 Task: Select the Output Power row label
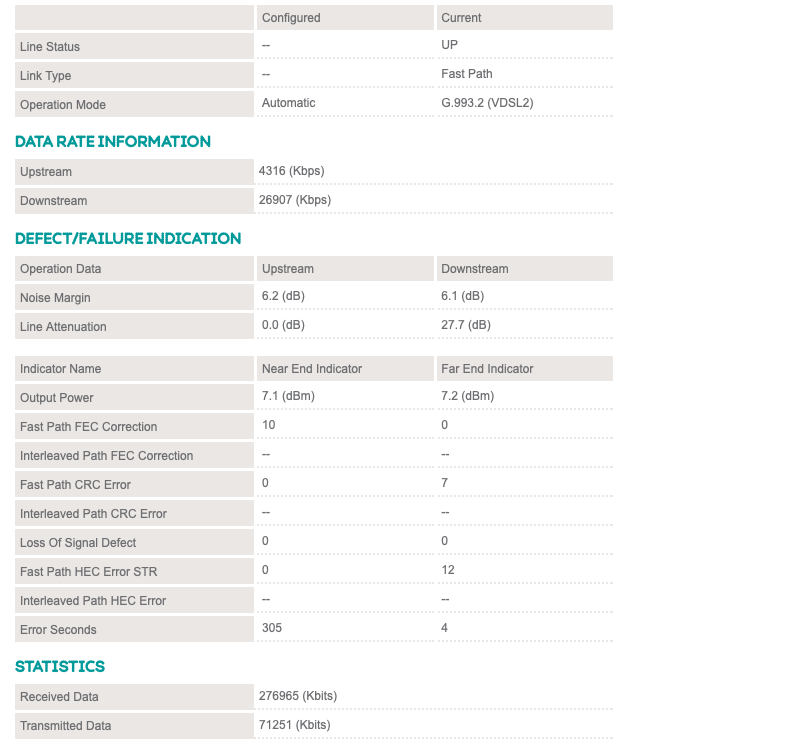tap(57, 398)
